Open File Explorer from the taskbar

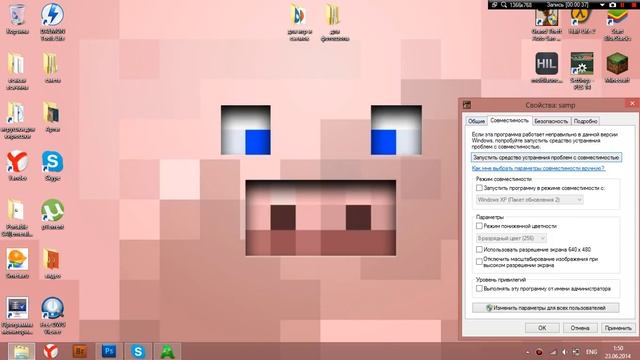pyautogui.click(x=21, y=351)
